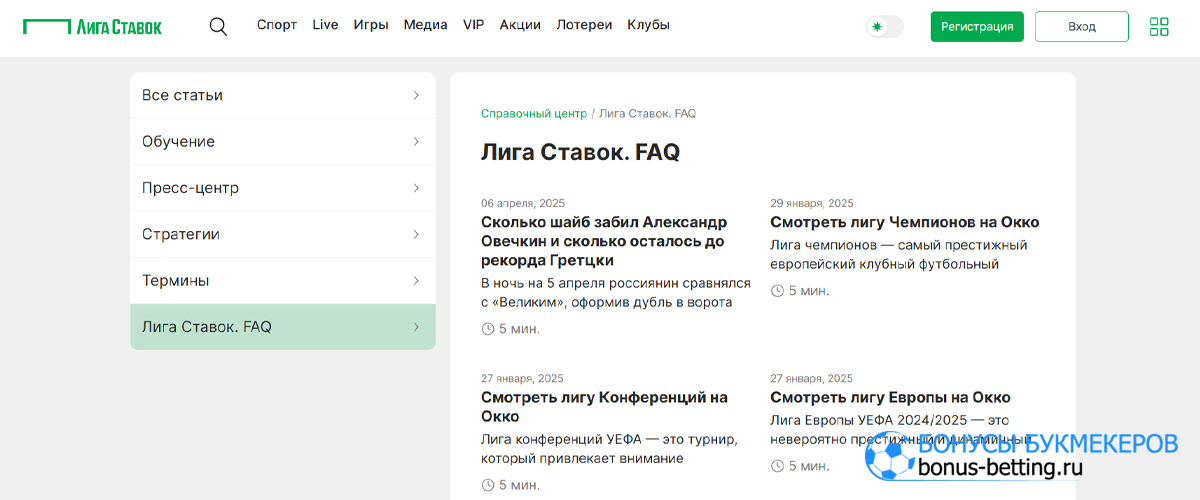Image resolution: width=1200 pixels, height=500 pixels.
Task: Open Смотреть лигу Конференций на Окко article
Action: pyautogui.click(x=604, y=406)
